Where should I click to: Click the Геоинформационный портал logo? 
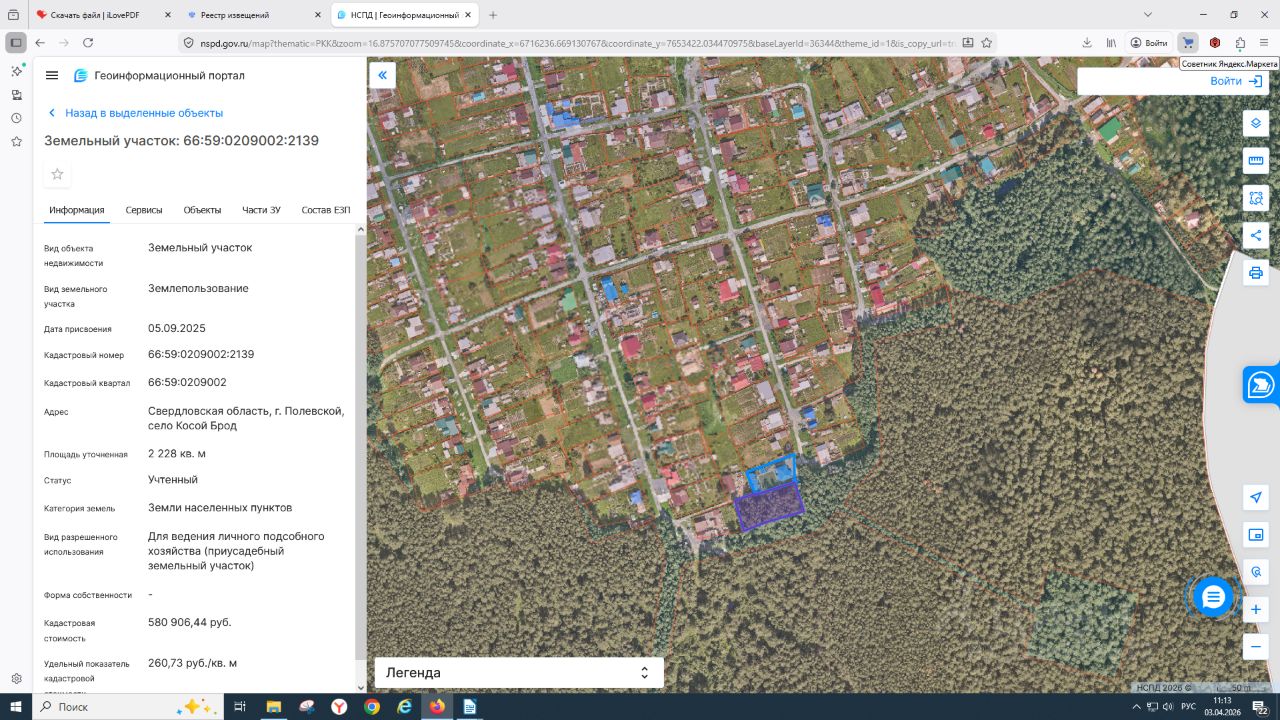159,76
